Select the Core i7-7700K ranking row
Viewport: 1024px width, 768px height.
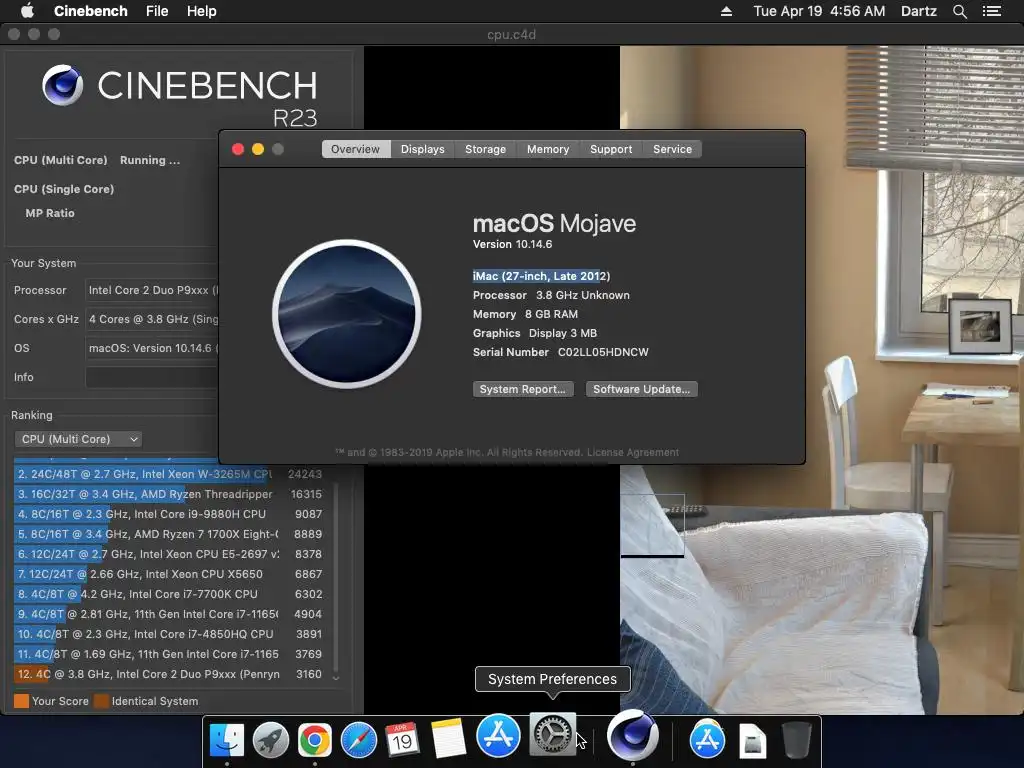coord(168,594)
